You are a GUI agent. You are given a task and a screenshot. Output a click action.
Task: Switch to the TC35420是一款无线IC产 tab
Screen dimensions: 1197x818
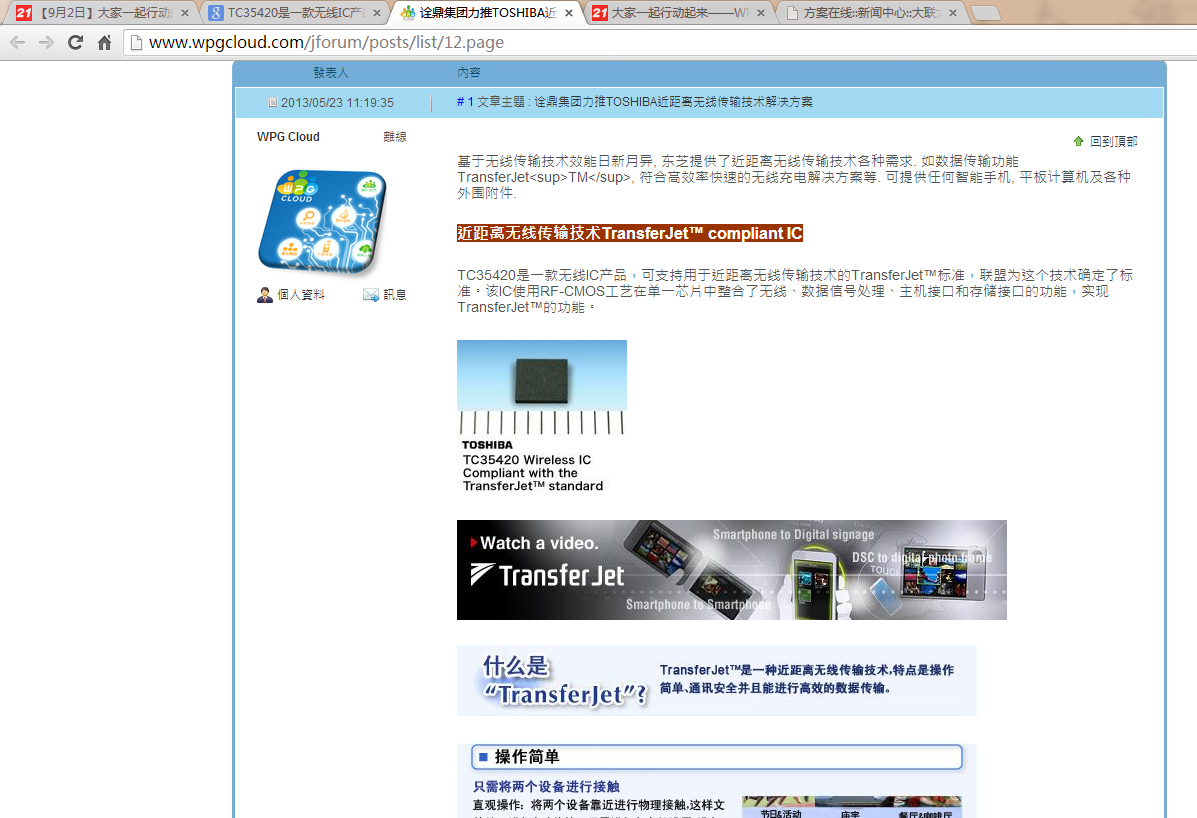[295, 13]
